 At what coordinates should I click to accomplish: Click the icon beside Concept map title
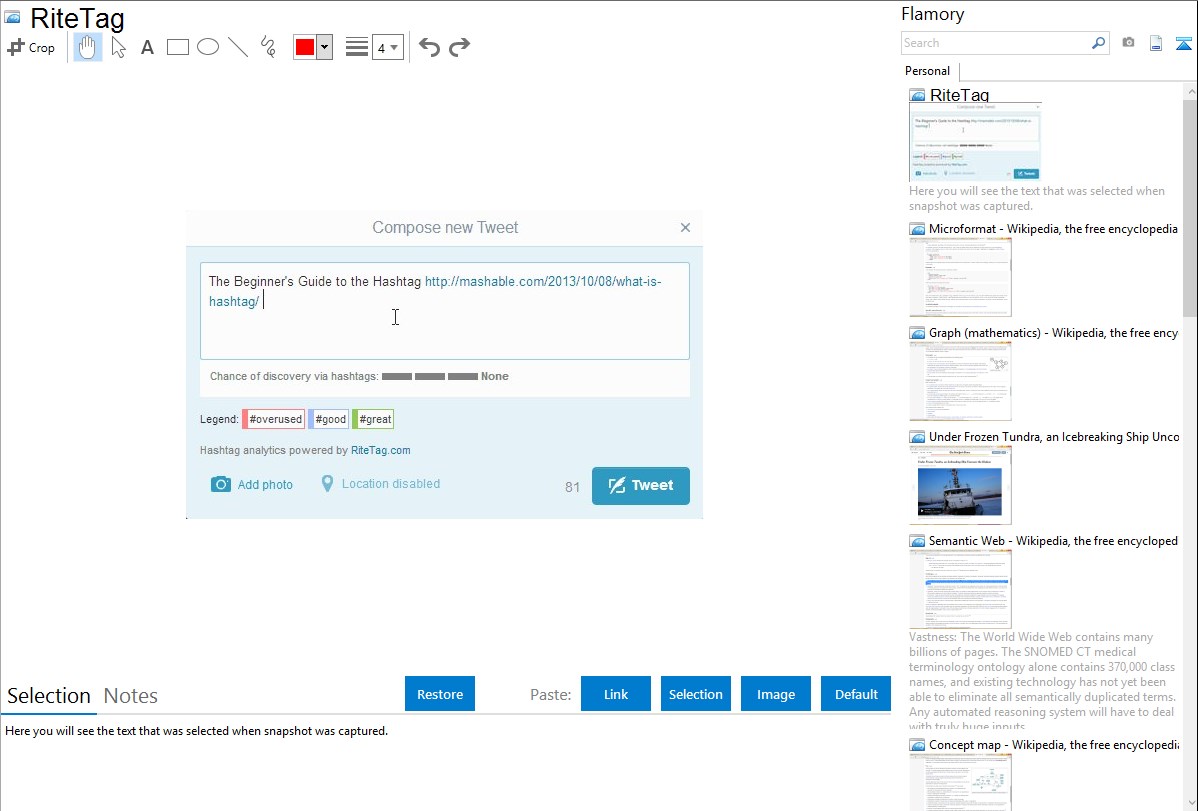(917, 745)
